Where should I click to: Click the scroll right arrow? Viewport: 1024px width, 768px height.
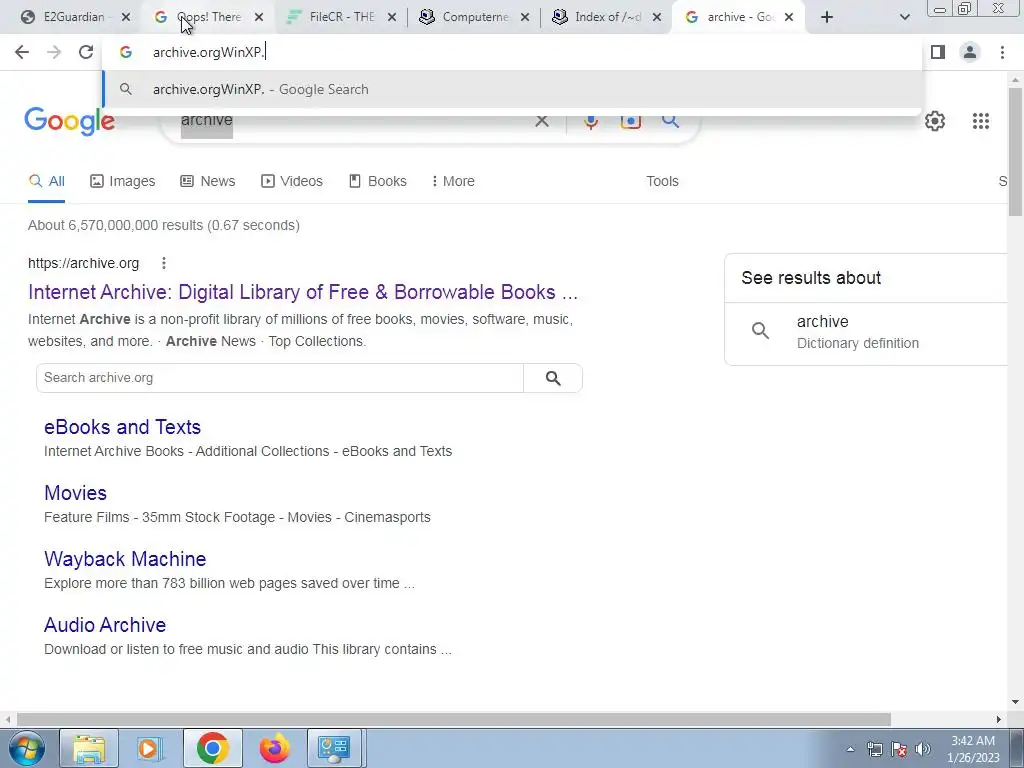(x=999, y=719)
